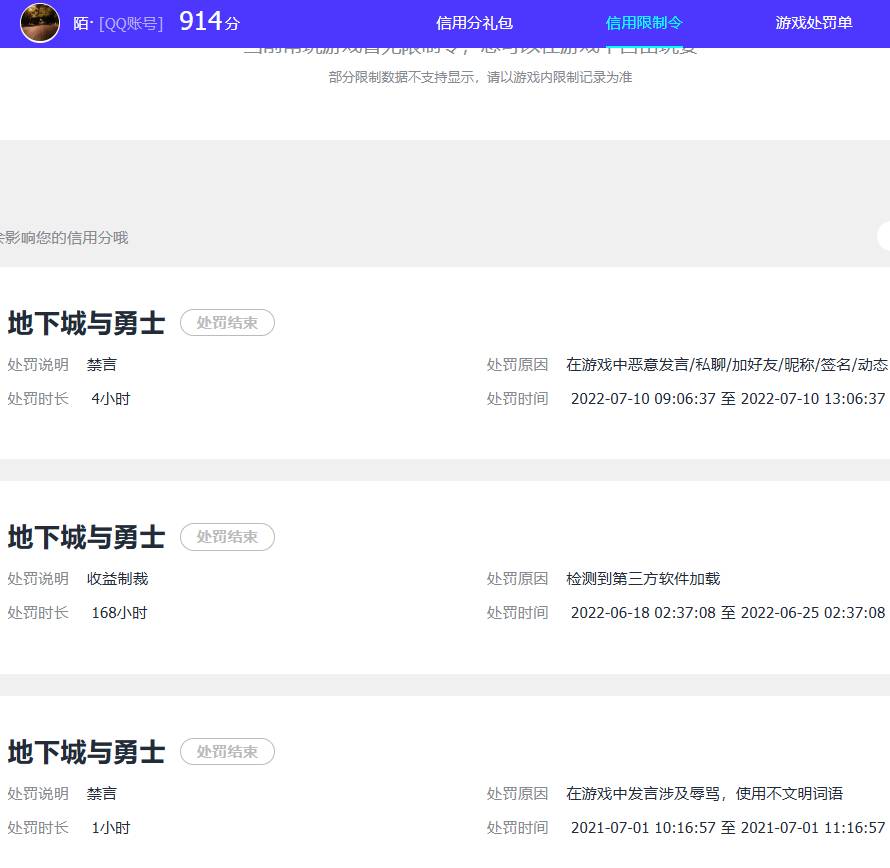Click the first 处罚结束 status badge

pyautogui.click(x=227, y=322)
